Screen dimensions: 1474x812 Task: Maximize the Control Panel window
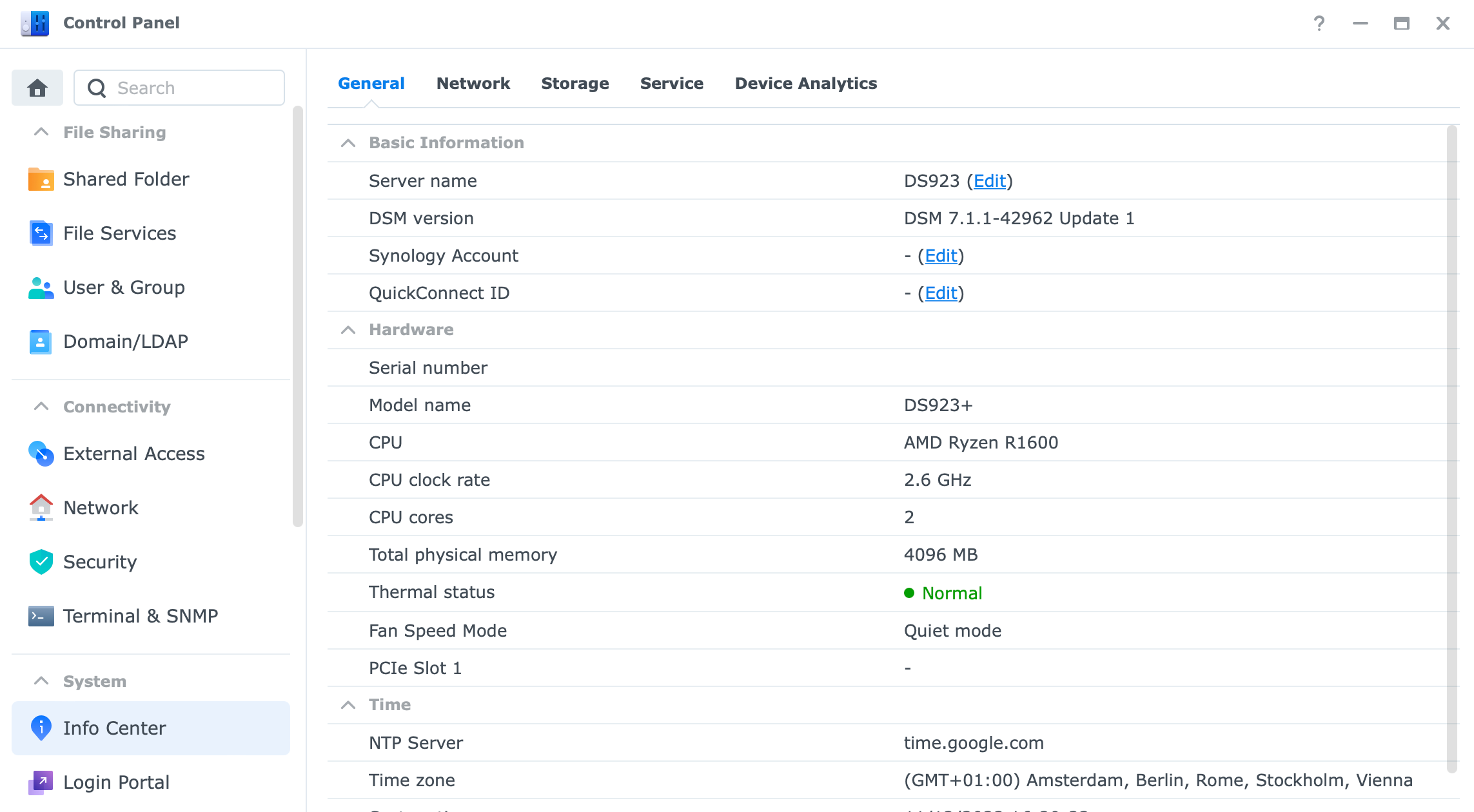point(1402,23)
